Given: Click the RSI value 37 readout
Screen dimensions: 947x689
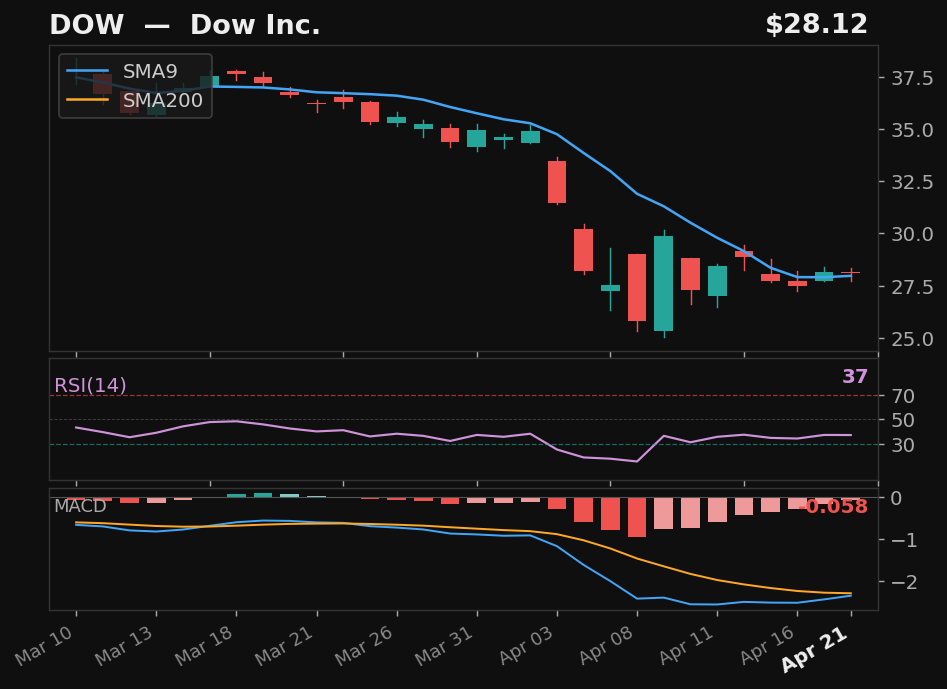Looking at the screenshot, I should pyautogui.click(x=855, y=377).
